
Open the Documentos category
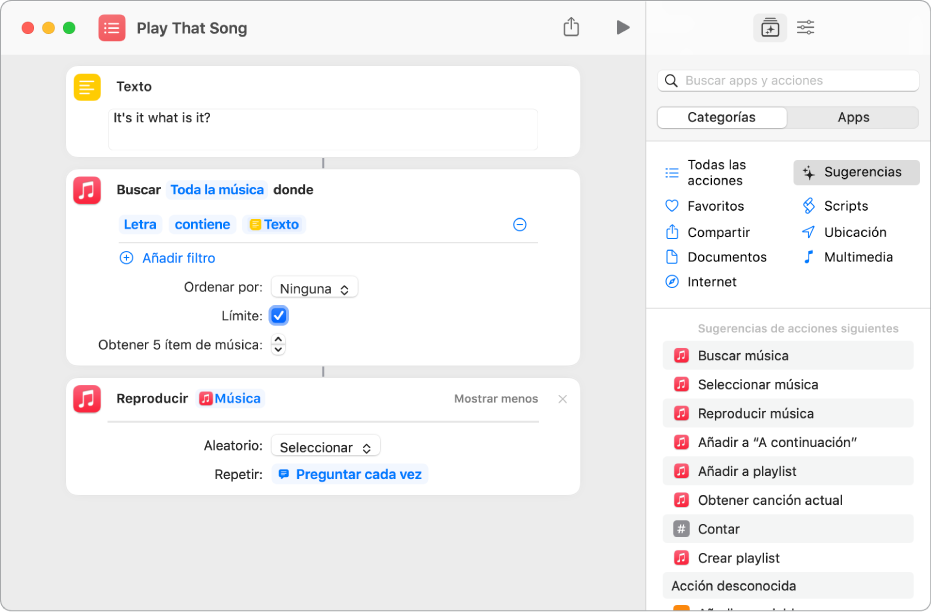[716, 257]
